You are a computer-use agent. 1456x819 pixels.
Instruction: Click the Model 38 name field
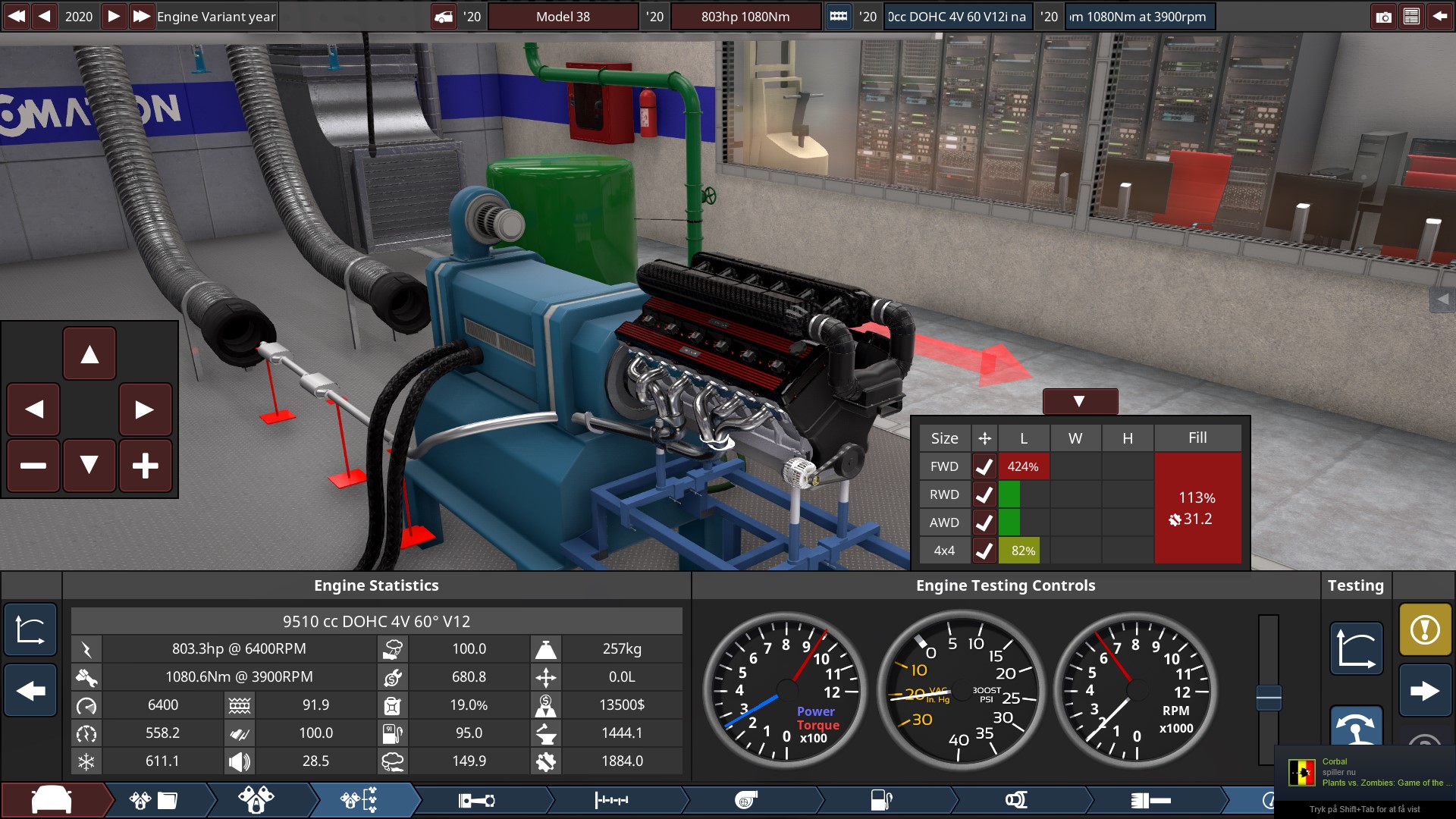[x=564, y=16]
